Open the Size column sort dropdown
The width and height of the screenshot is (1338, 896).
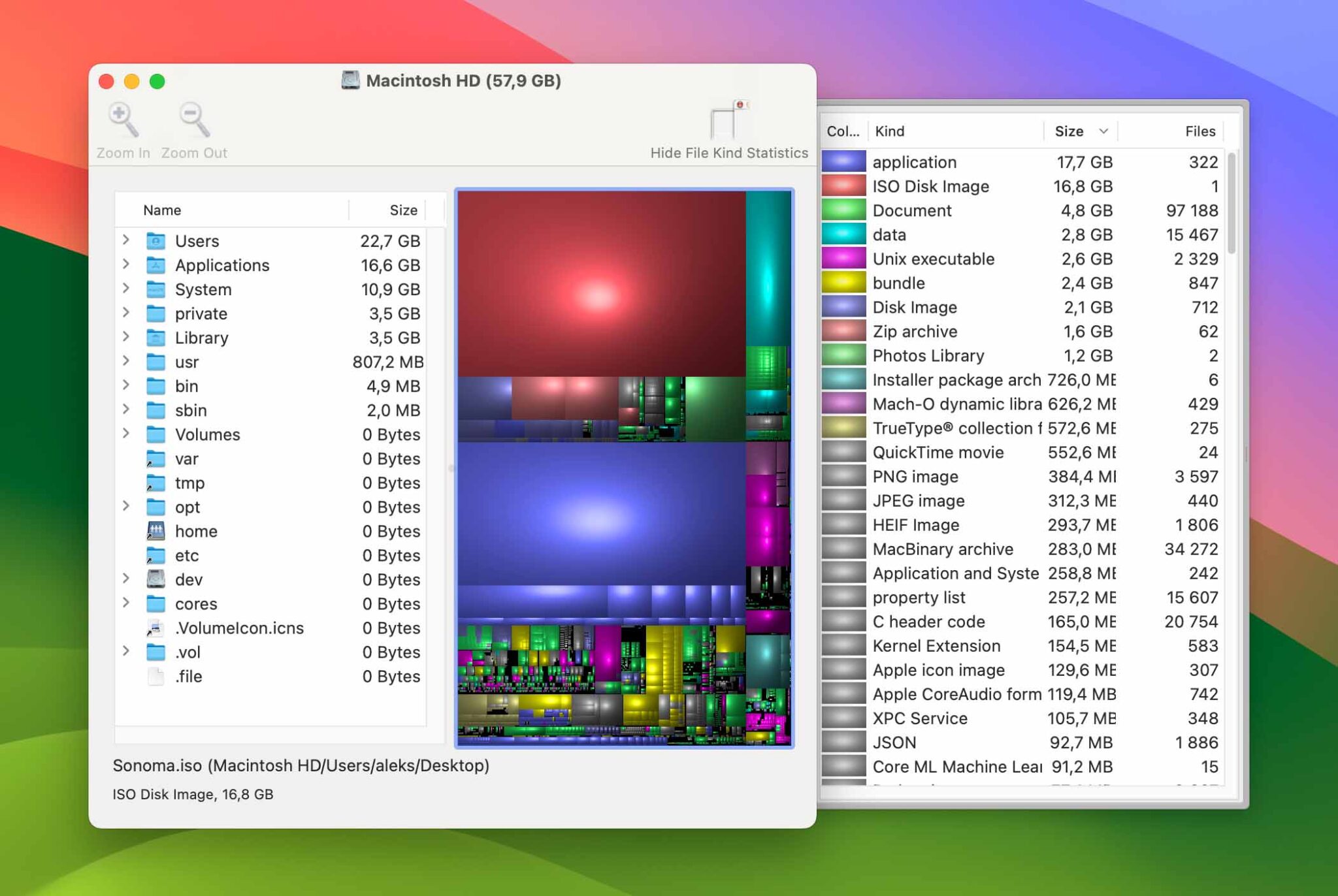click(1103, 131)
